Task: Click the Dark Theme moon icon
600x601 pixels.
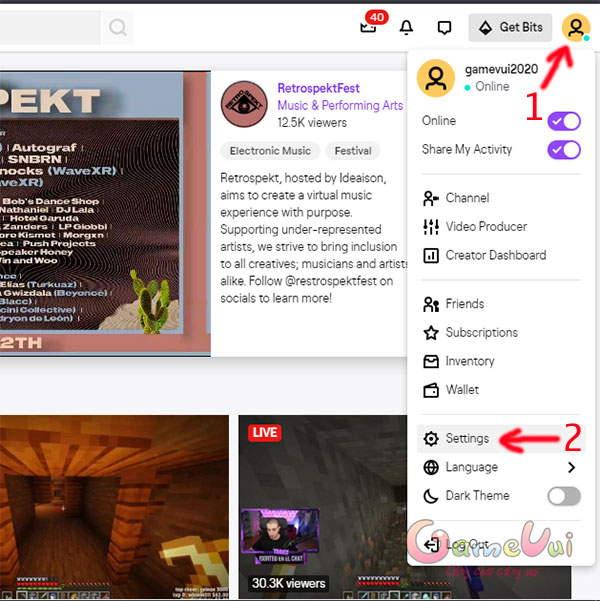Action: pos(431,496)
